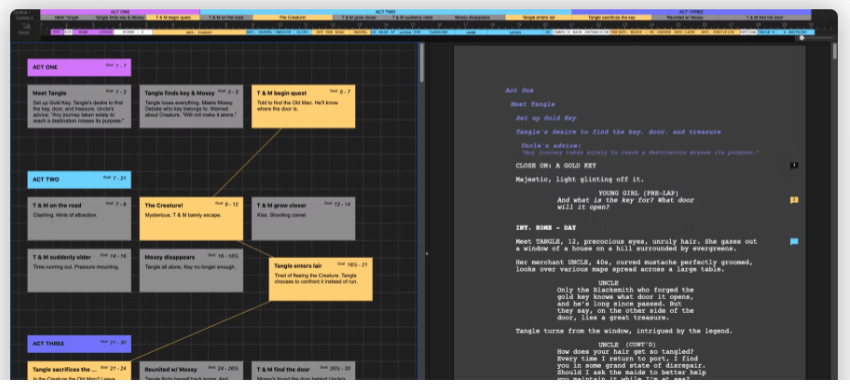Screen dimensions: 850x389
Task: Select the ACT THREE segment in Outline 1 timeline
Action: click(x=691, y=12)
